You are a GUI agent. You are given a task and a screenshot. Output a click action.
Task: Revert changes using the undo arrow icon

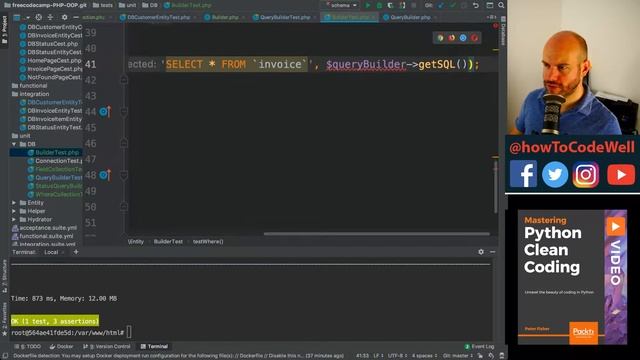click(x=476, y=5)
